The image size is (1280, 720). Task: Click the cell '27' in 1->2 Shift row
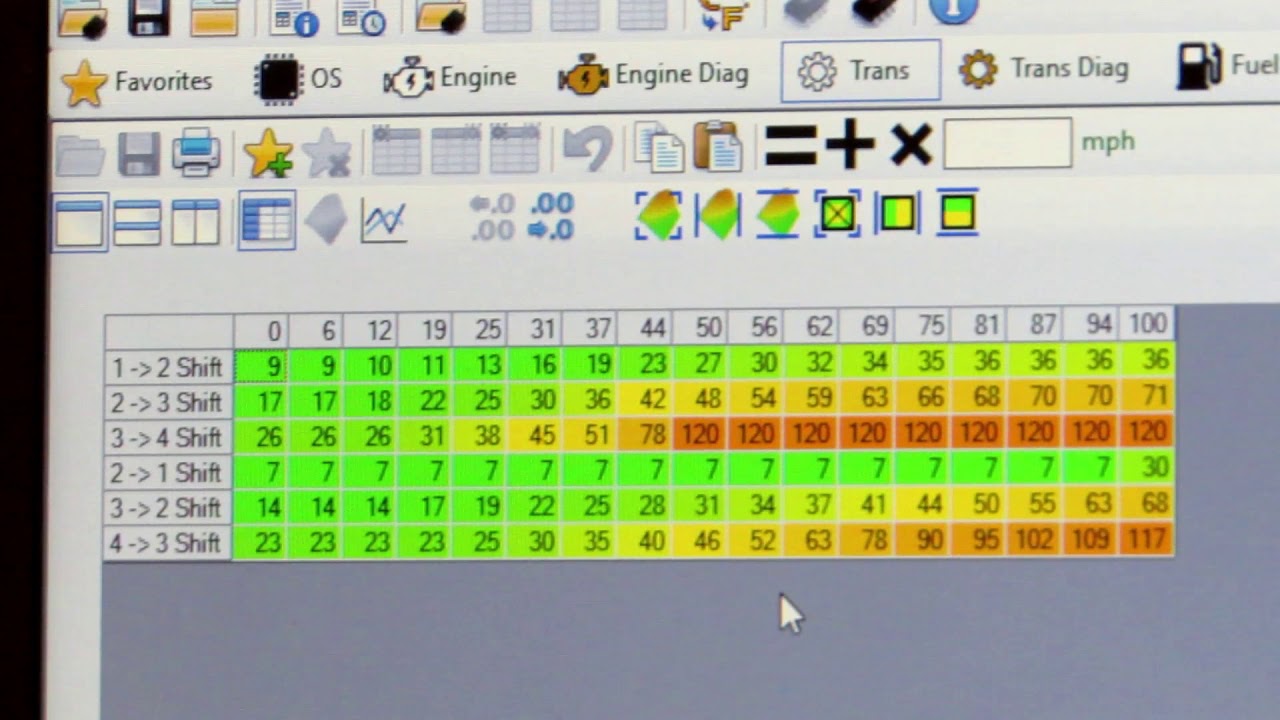point(700,363)
